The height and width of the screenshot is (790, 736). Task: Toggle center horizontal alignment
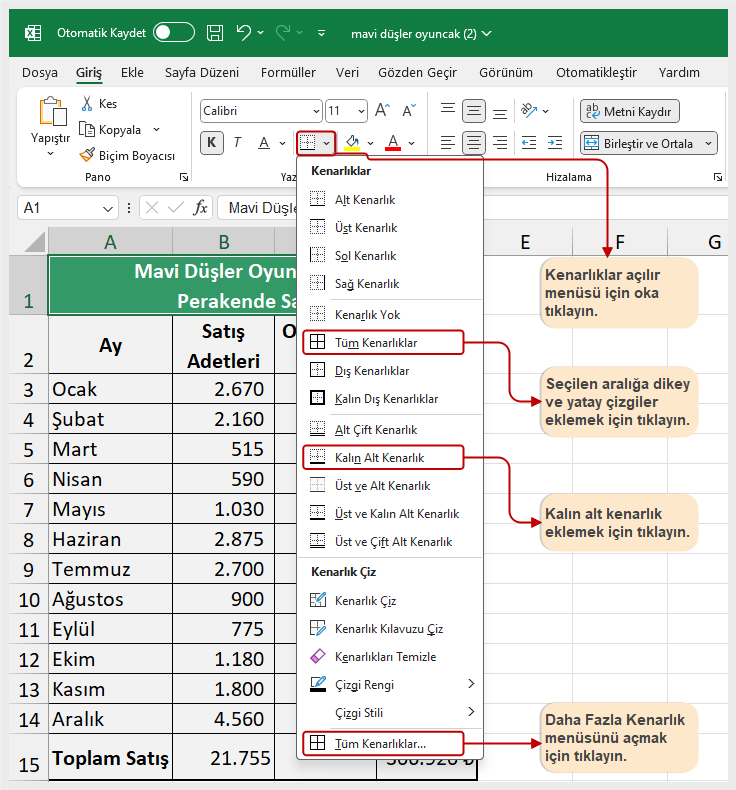coord(474,143)
